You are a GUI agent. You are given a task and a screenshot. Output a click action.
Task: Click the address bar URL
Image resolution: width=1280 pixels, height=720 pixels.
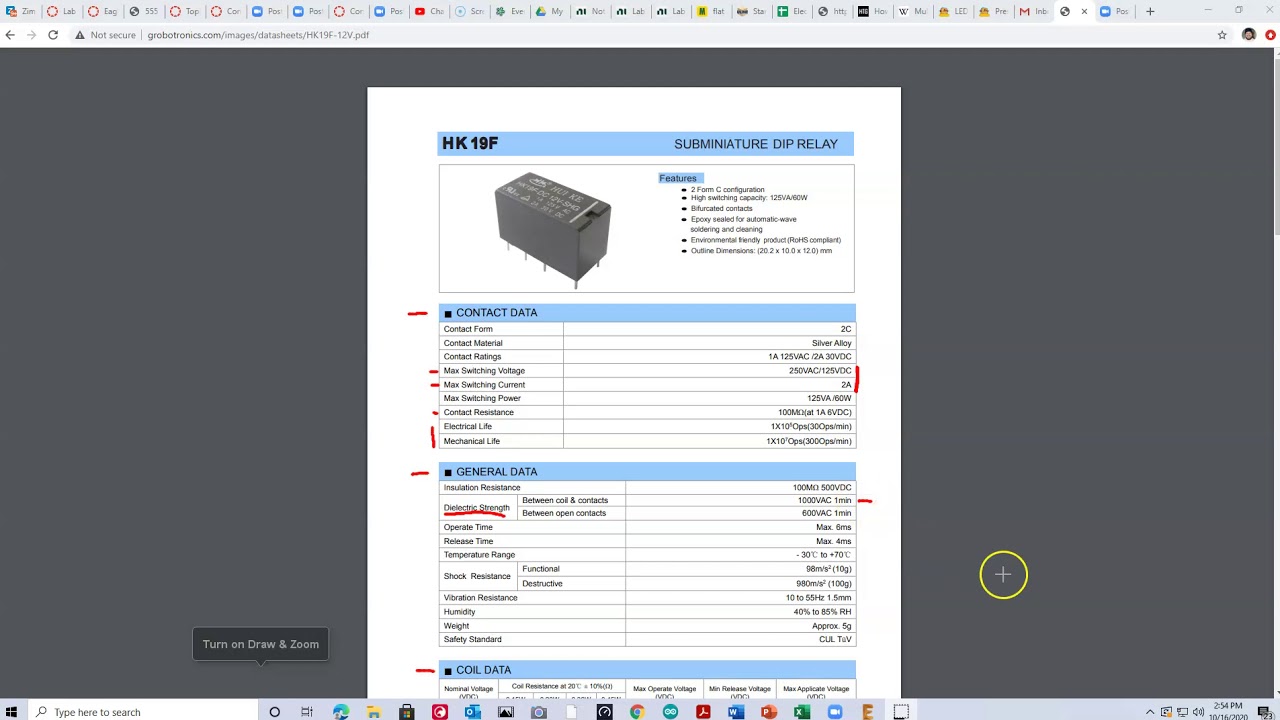tap(258, 35)
